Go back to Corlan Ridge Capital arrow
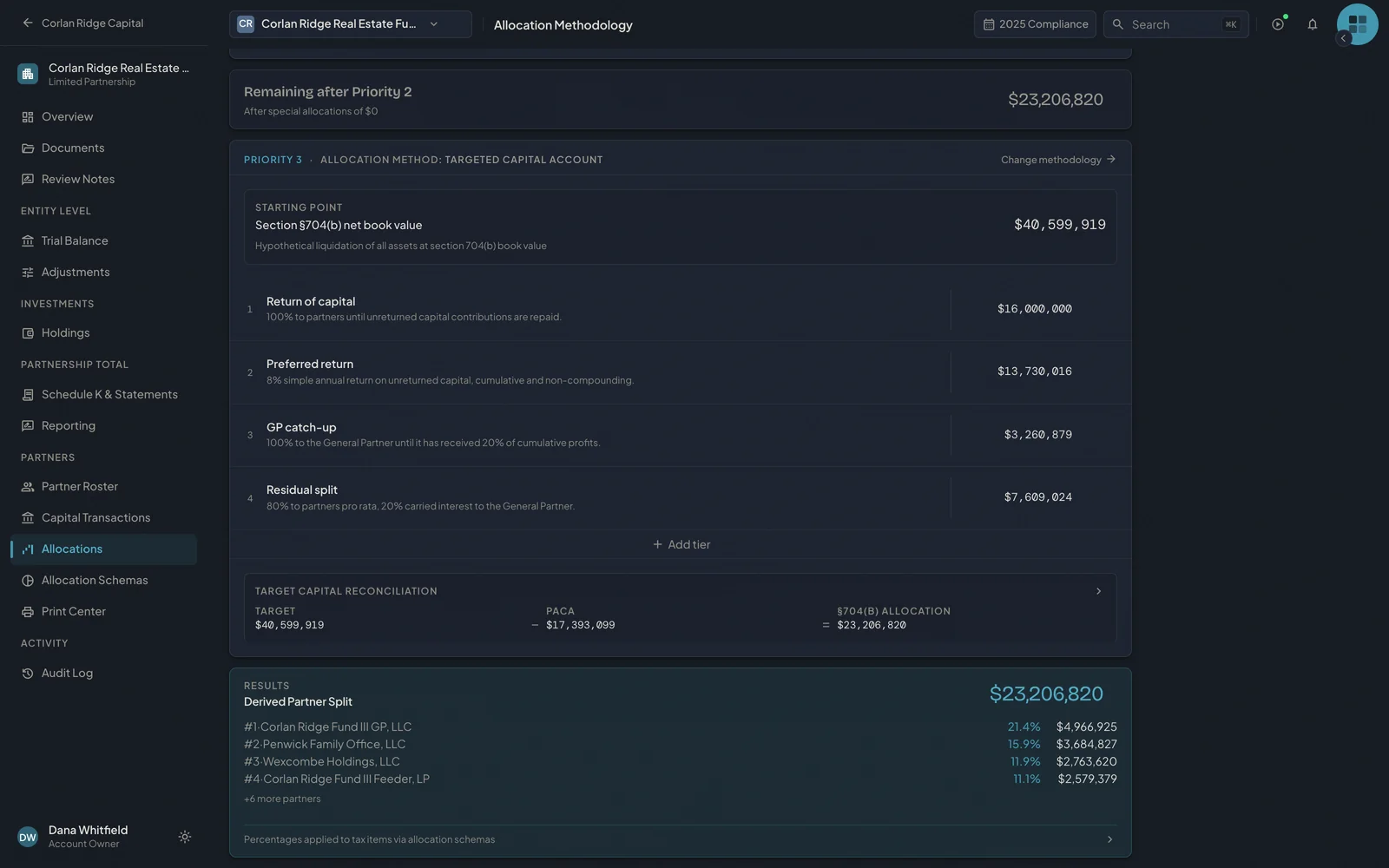Screen dimensions: 1389x868 (x=28, y=23)
